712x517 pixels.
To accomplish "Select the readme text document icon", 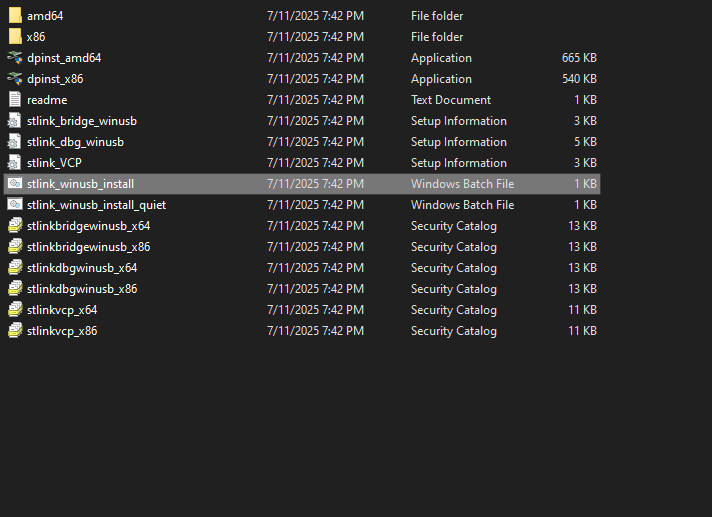I will coord(15,100).
